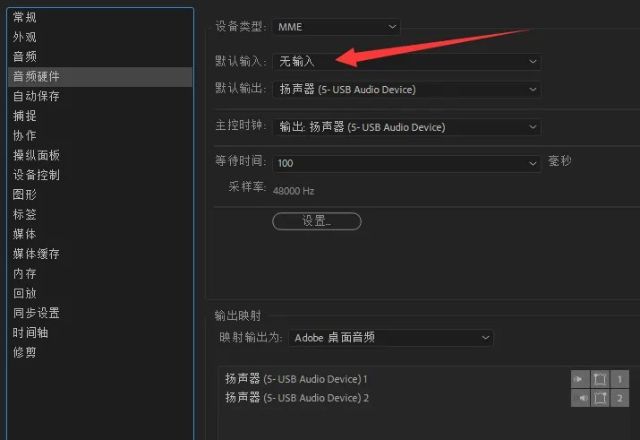
Task: Select 协作 in the preferences list
Action: [100, 136]
